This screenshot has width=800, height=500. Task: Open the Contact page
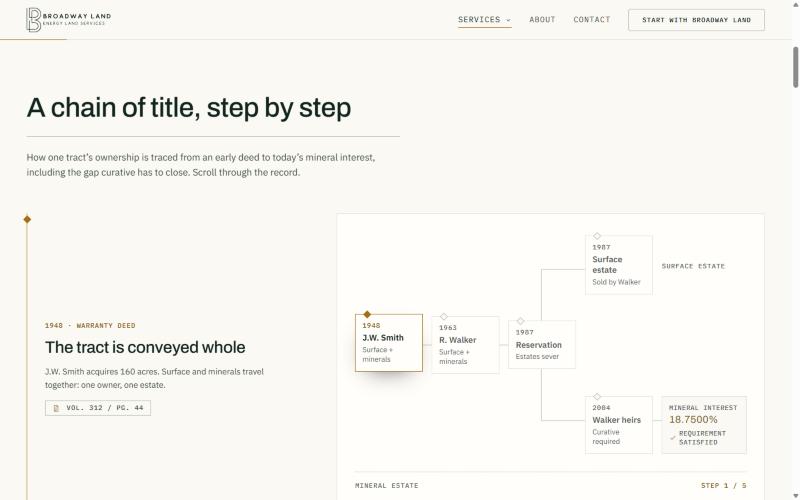click(x=591, y=20)
